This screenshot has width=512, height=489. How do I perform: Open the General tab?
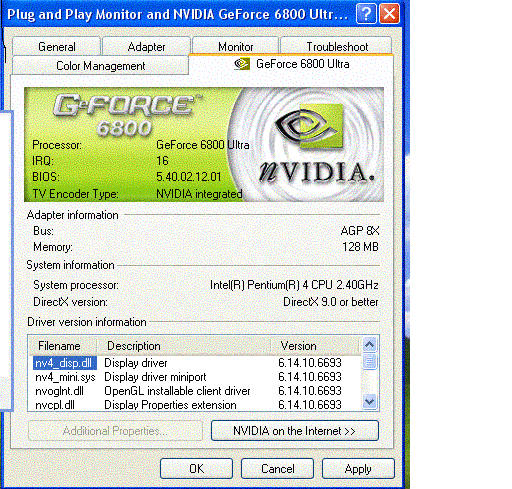57,47
